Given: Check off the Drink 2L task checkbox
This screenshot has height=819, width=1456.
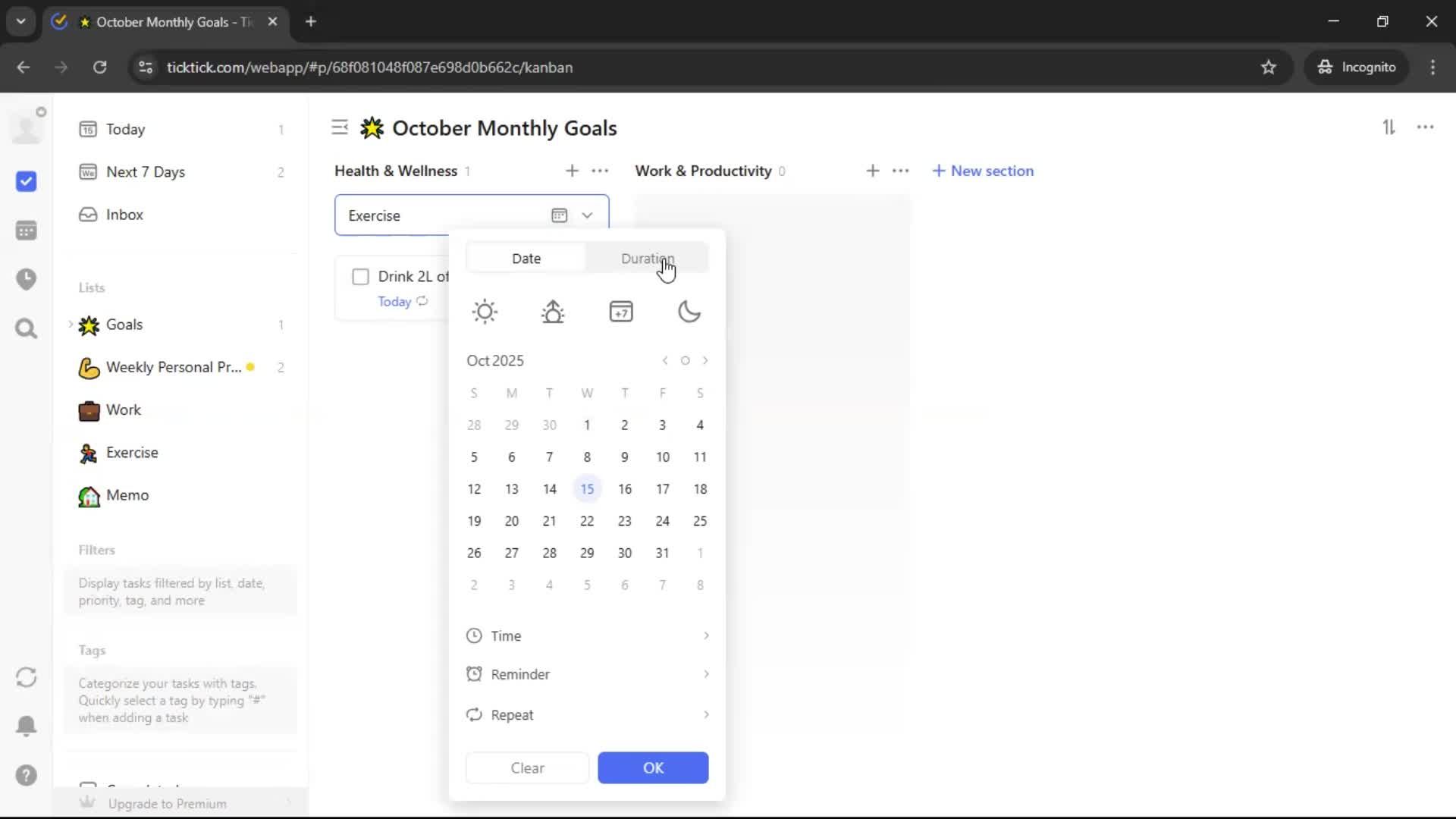Looking at the screenshot, I should [x=360, y=277].
